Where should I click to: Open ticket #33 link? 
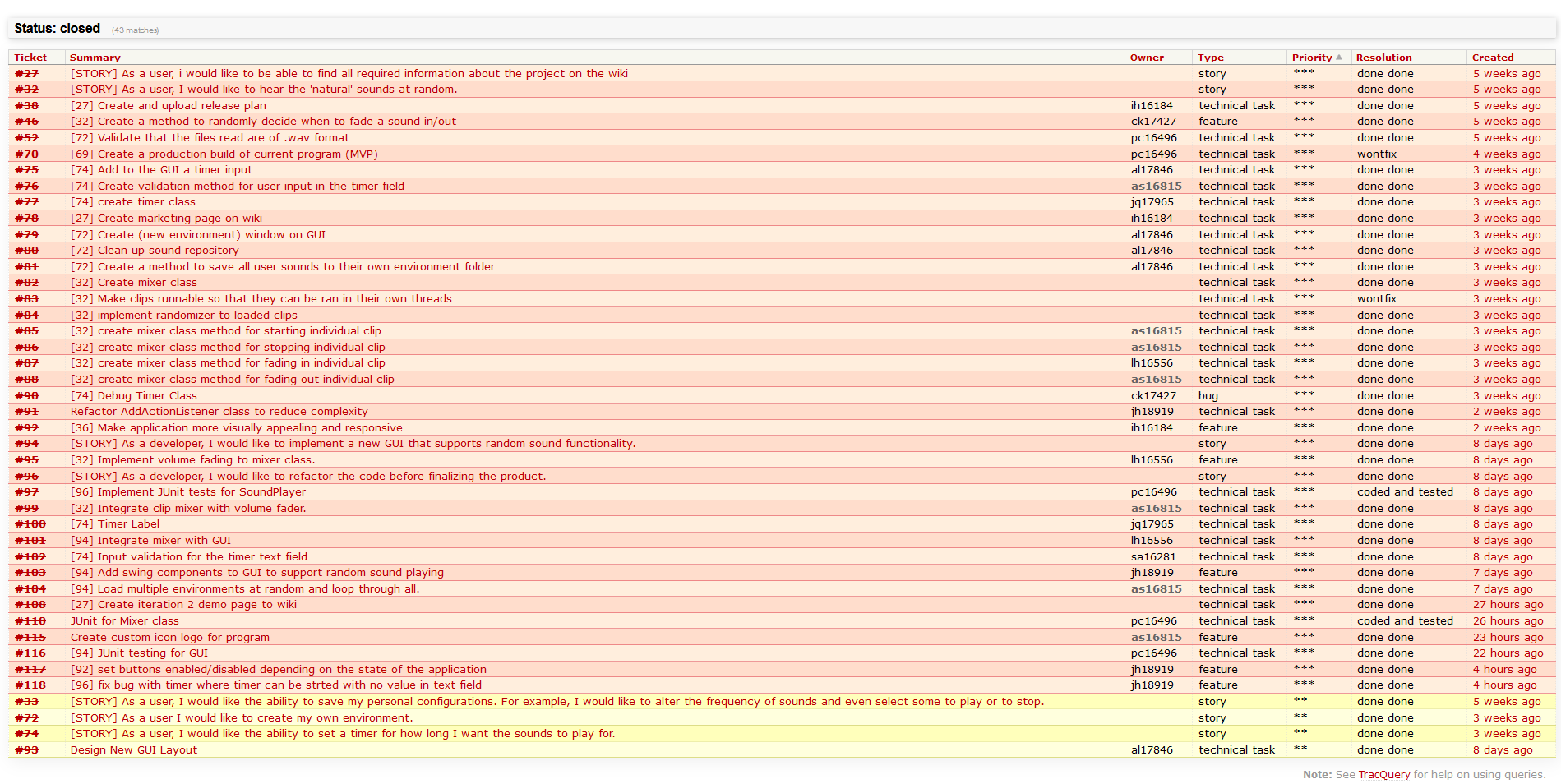click(x=27, y=702)
